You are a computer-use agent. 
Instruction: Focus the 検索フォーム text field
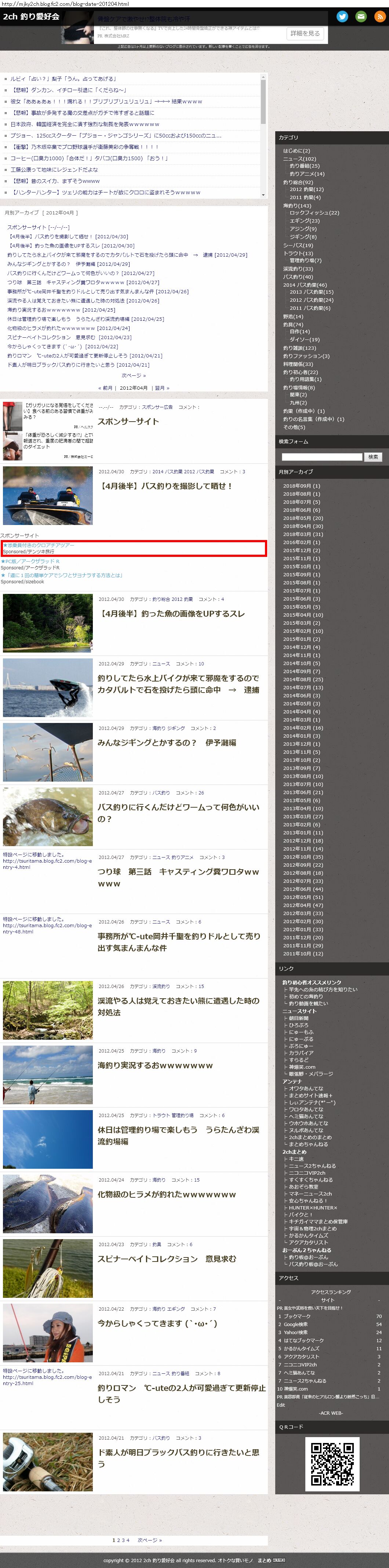322,456
